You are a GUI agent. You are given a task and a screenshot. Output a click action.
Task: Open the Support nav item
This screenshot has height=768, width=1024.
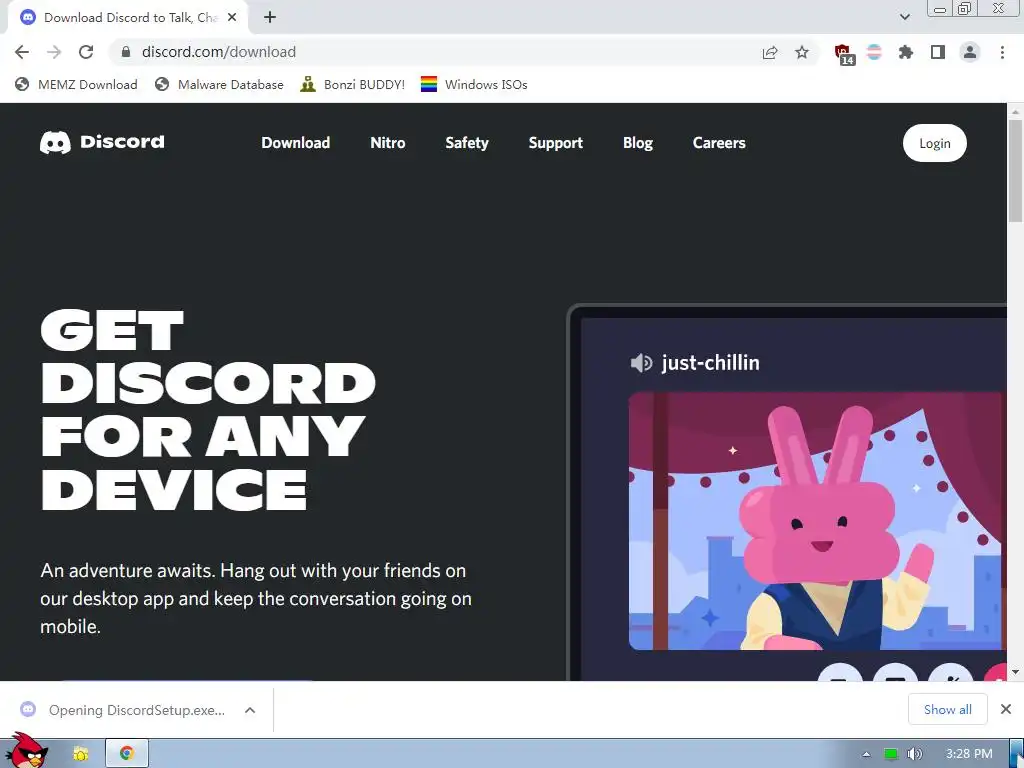pos(556,142)
